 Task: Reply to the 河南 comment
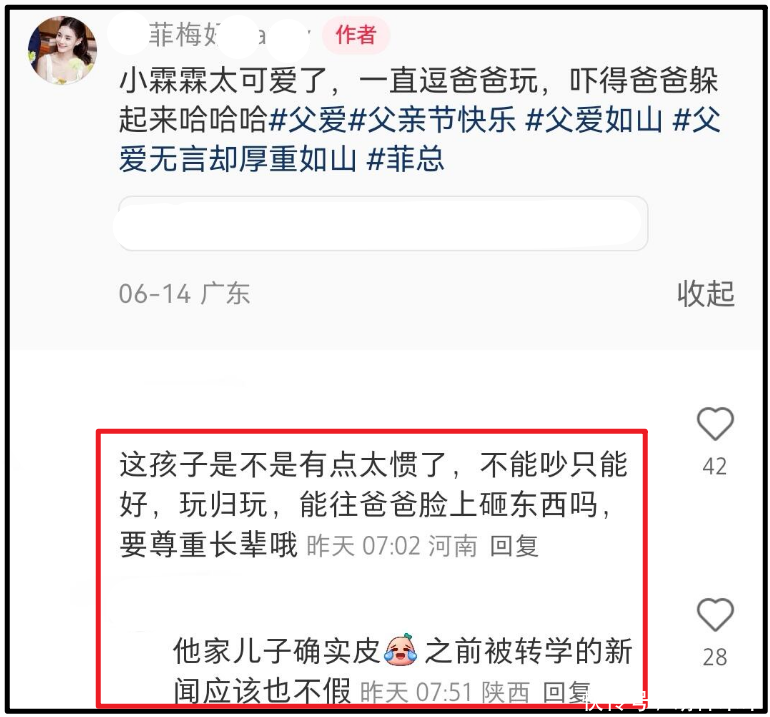pyautogui.click(x=514, y=546)
